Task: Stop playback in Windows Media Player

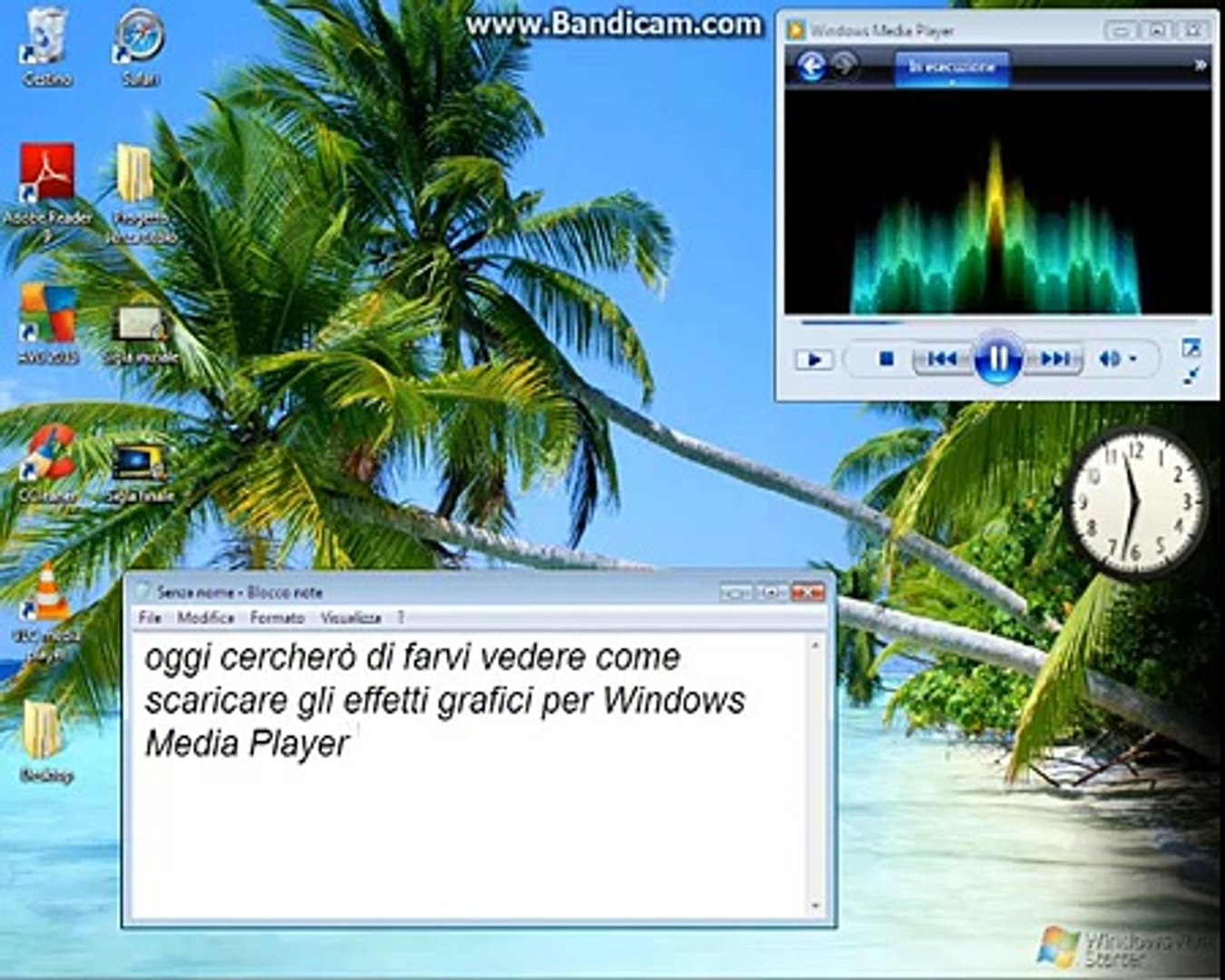Action: click(x=887, y=359)
